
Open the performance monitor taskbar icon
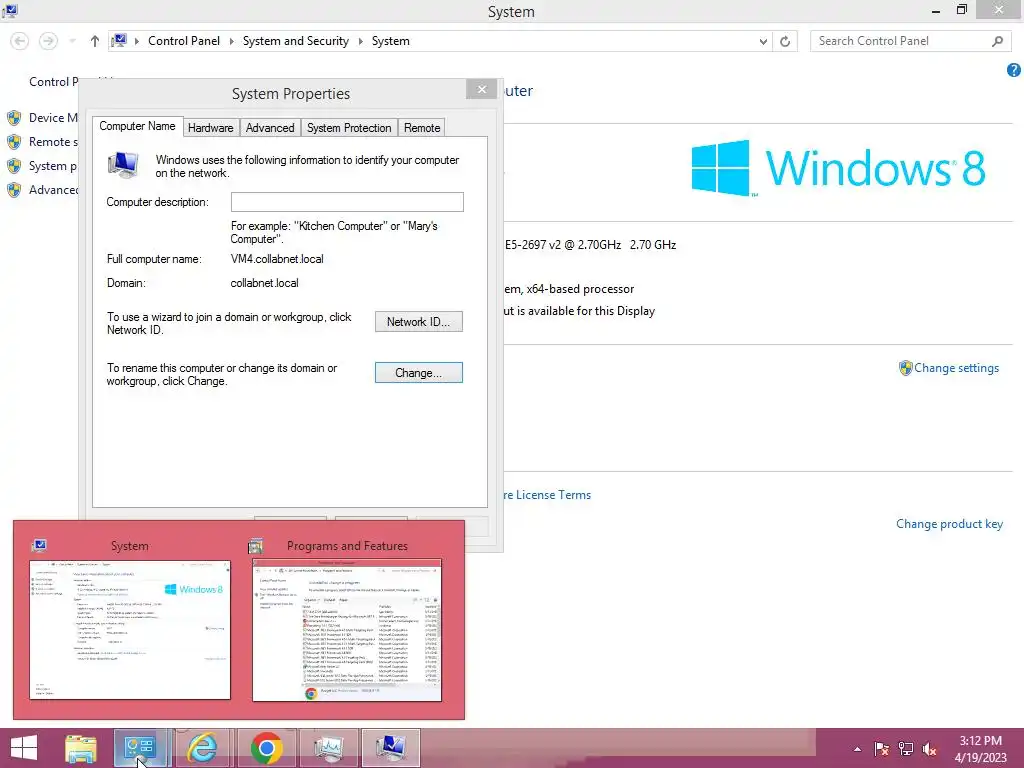coord(328,748)
